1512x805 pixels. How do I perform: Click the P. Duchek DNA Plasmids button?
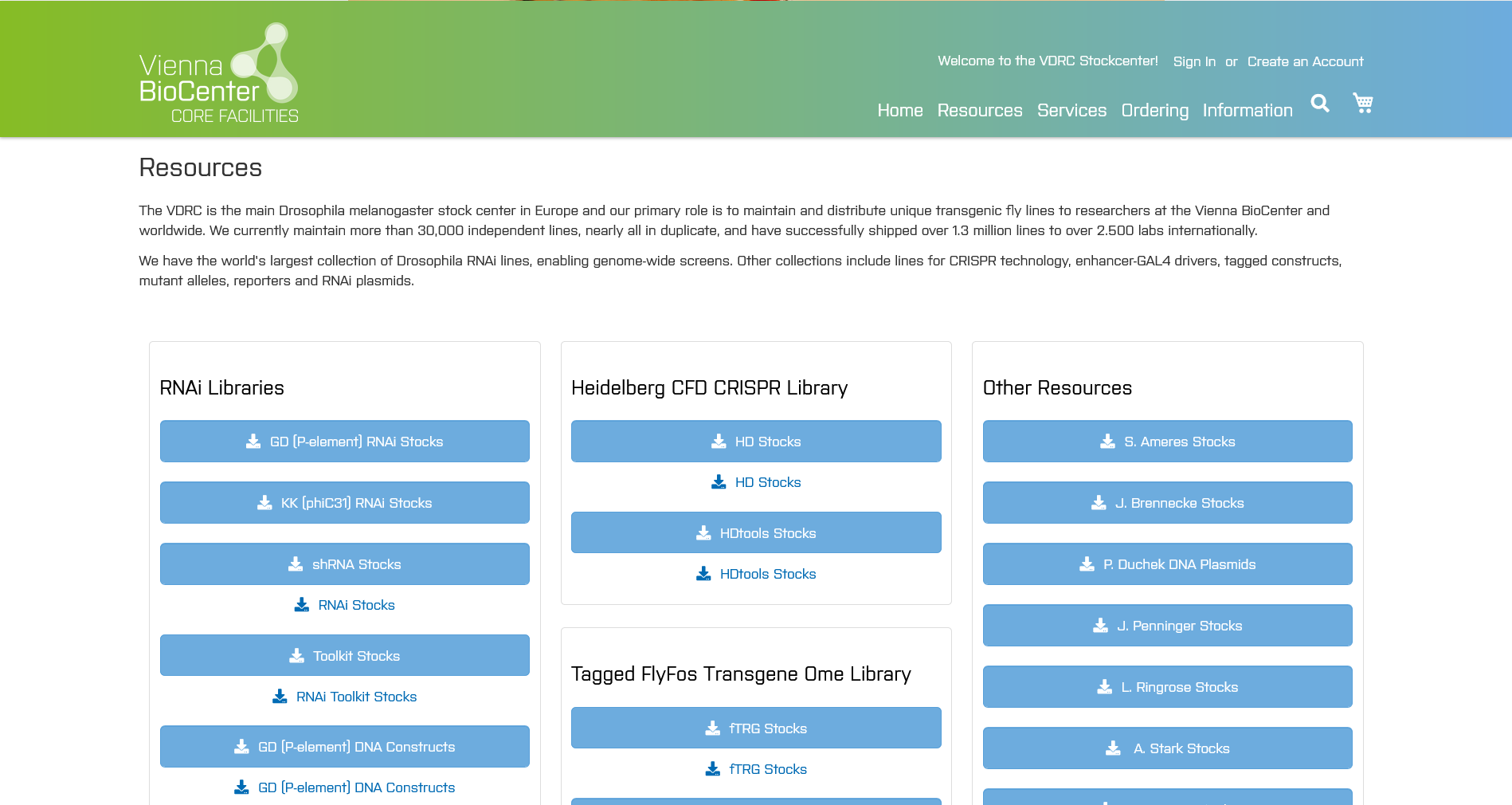pos(1167,564)
